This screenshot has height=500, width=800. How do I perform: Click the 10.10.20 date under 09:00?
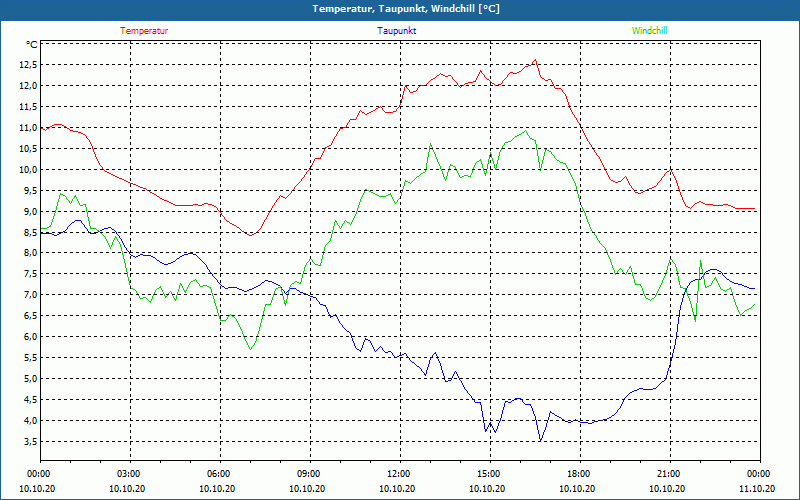(x=307, y=488)
